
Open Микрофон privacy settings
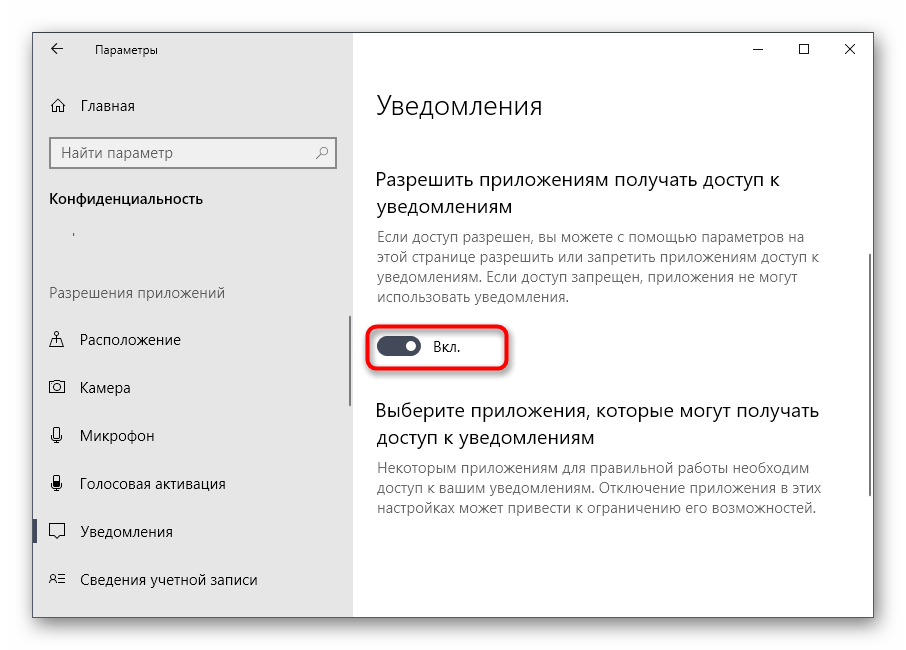117,436
